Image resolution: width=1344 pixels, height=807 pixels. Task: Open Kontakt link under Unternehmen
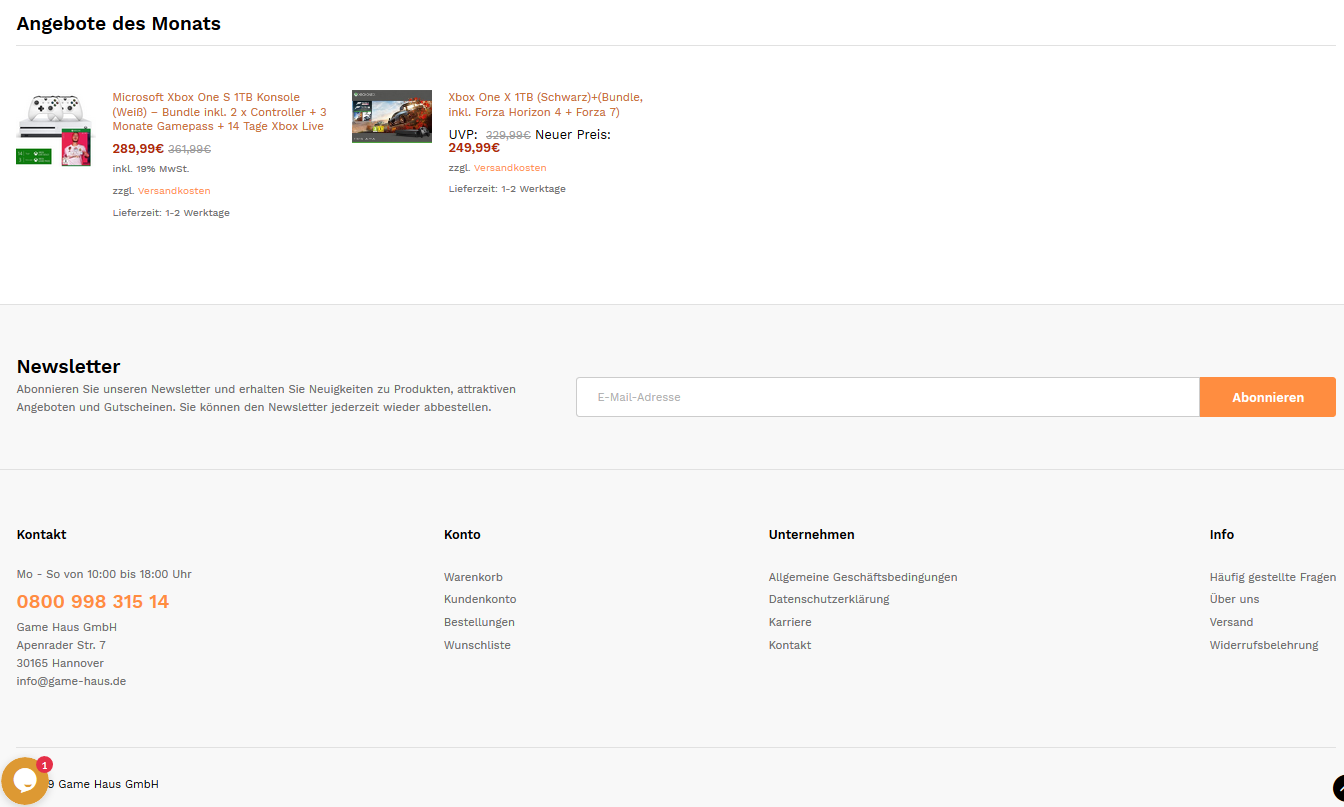coord(790,645)
